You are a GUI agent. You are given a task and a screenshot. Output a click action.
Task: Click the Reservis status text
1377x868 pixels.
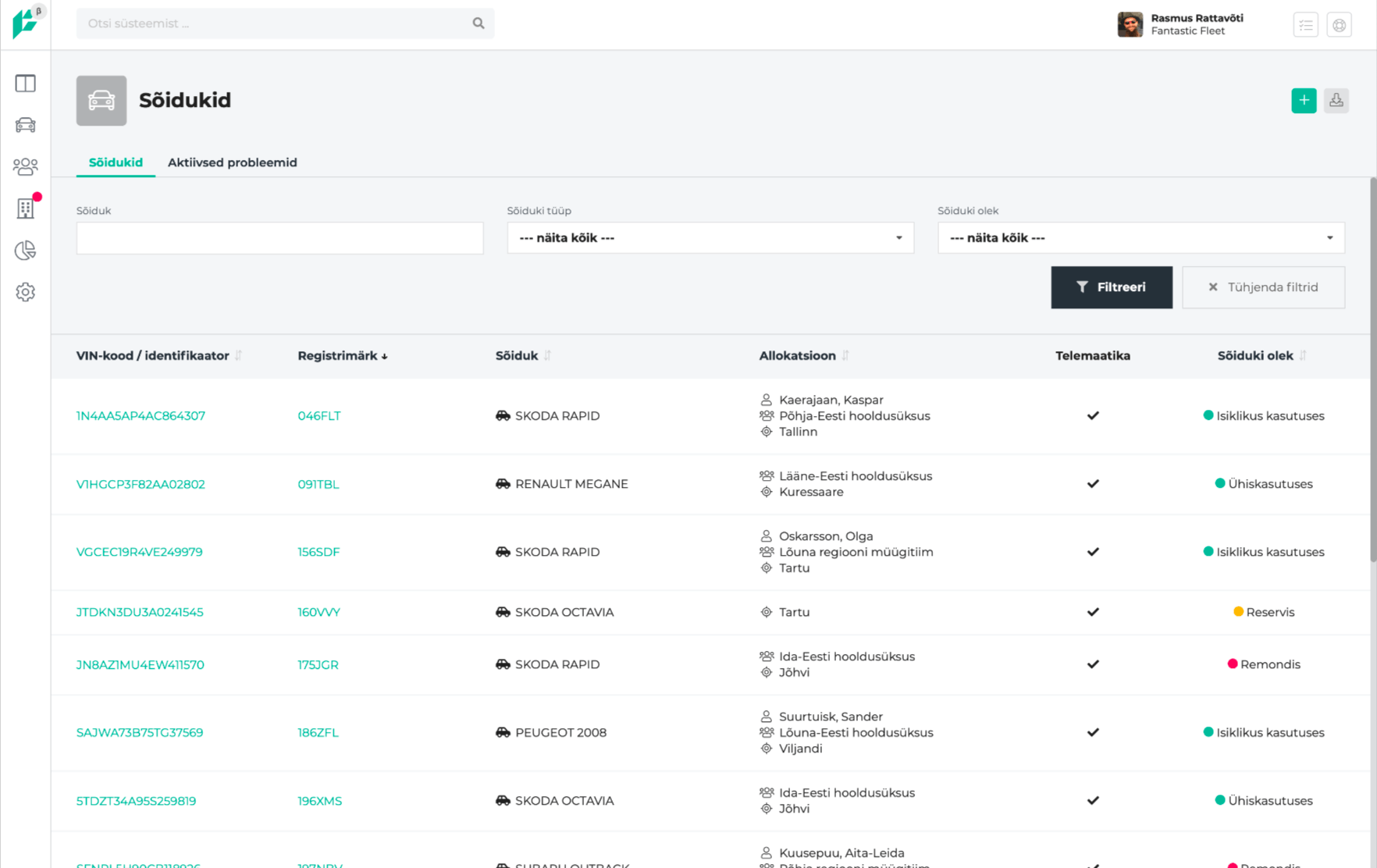click(1270, 612)
